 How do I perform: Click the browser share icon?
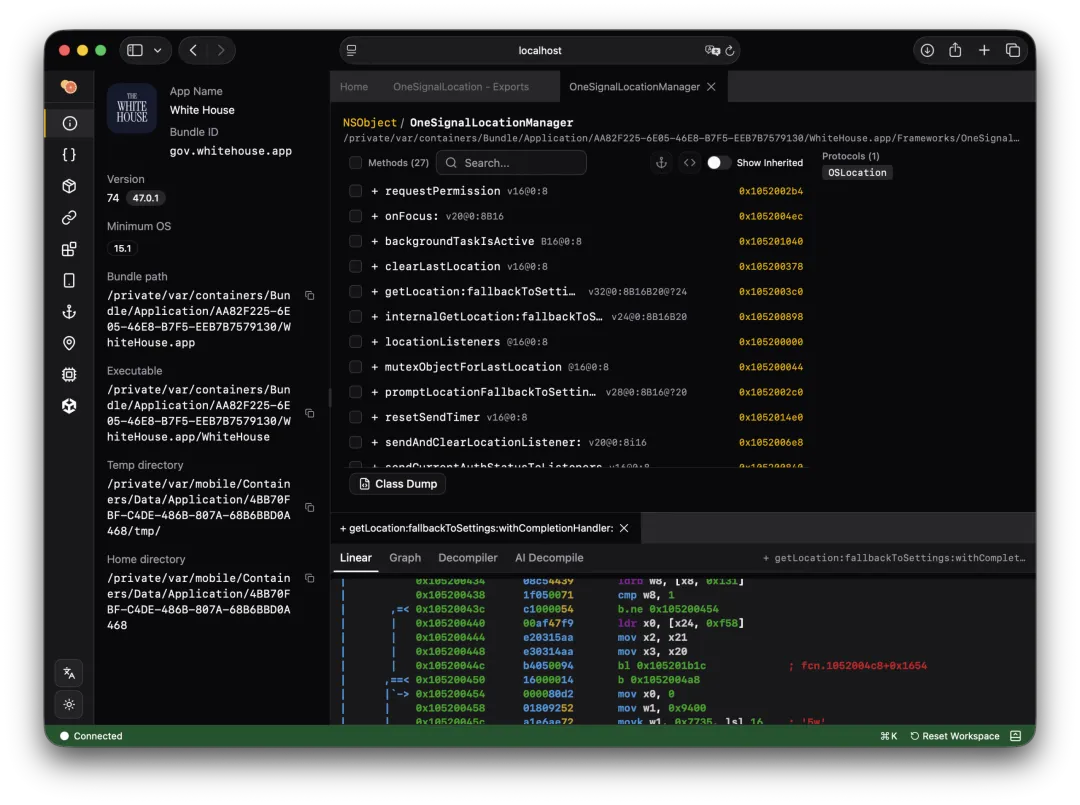tap(955, 50)
